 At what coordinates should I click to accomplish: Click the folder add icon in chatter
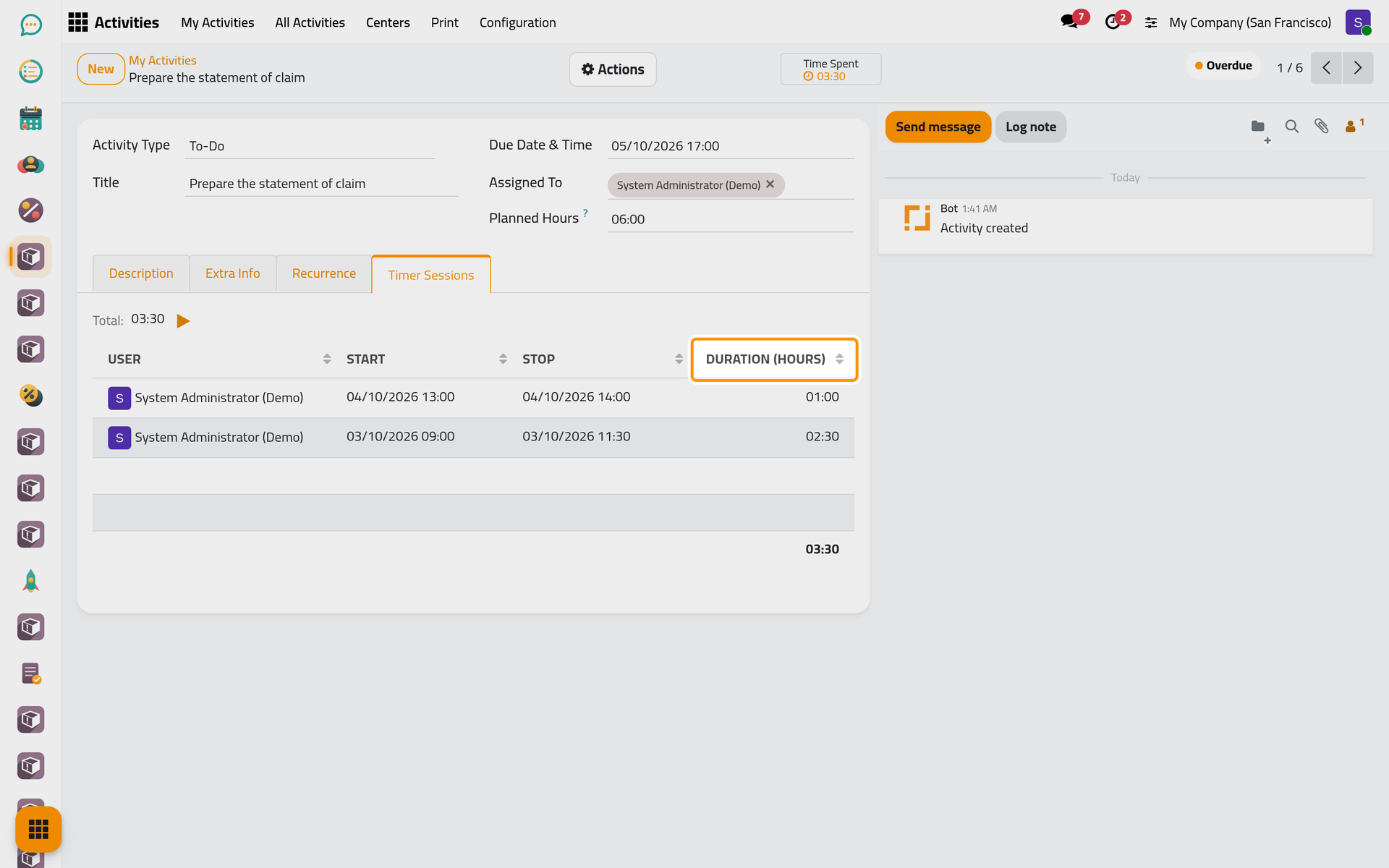click(1260, 128)
